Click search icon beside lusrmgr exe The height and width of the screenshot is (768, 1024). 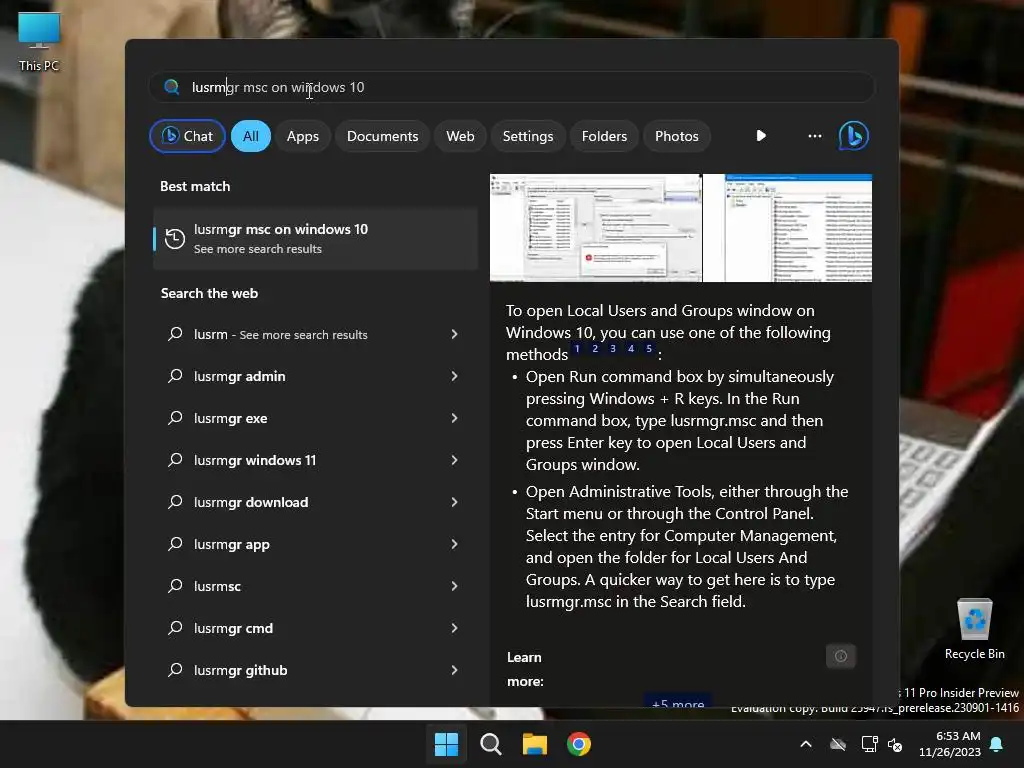click(x=175, y=418)
